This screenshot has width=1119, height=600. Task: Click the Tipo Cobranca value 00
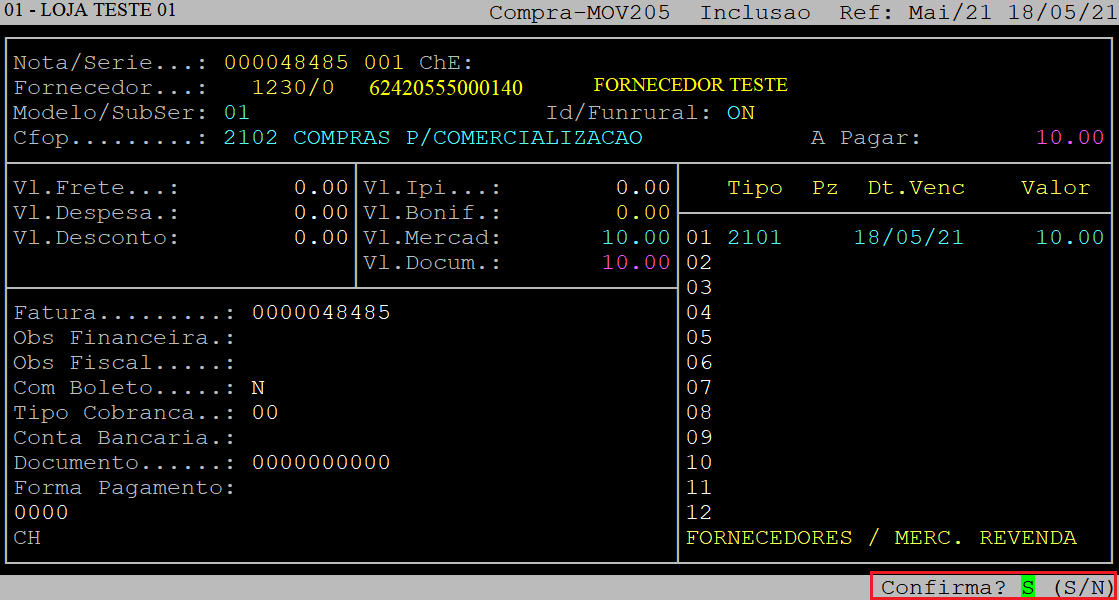tap(265, 412)
